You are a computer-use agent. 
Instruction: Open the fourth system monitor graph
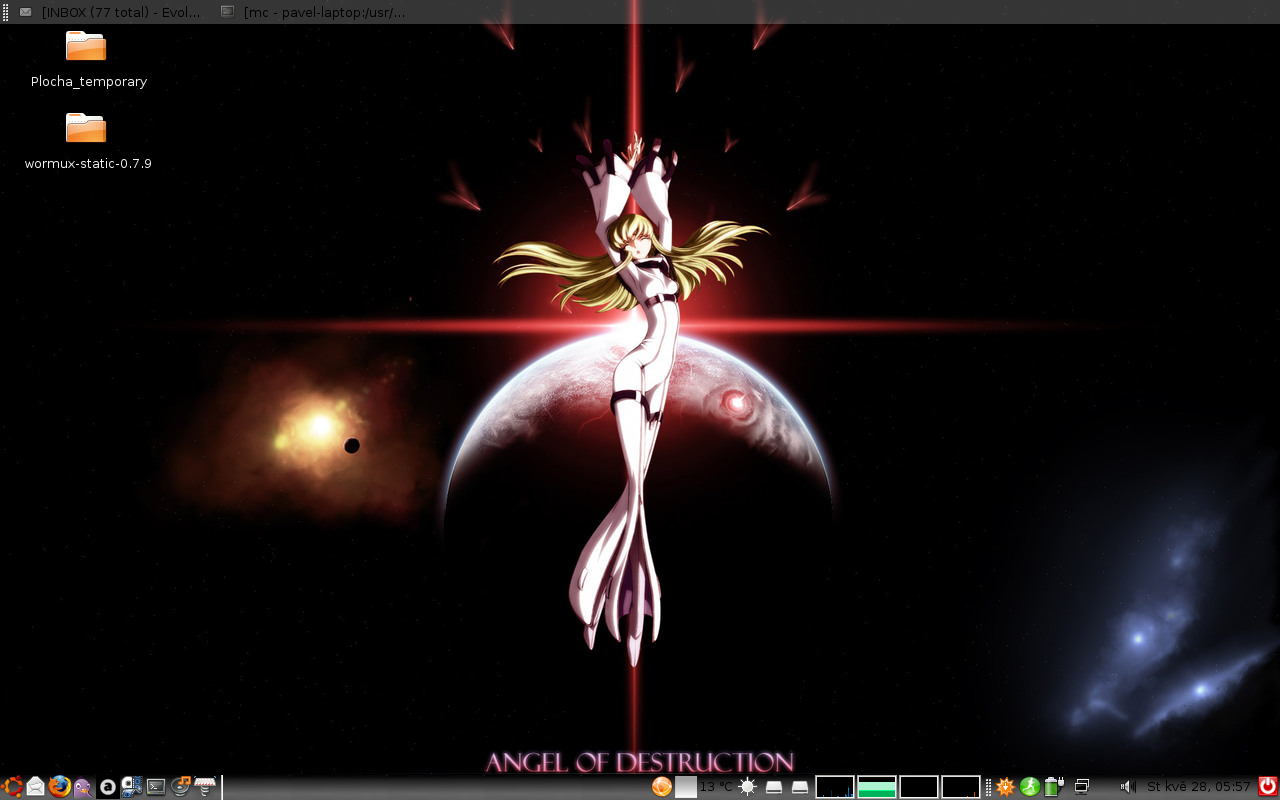click(961, 787)
